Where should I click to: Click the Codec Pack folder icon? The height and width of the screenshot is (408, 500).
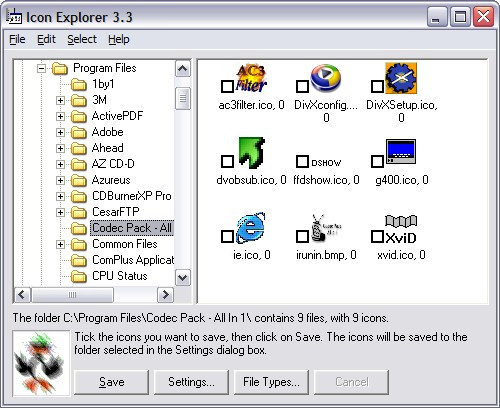point(79,228)
